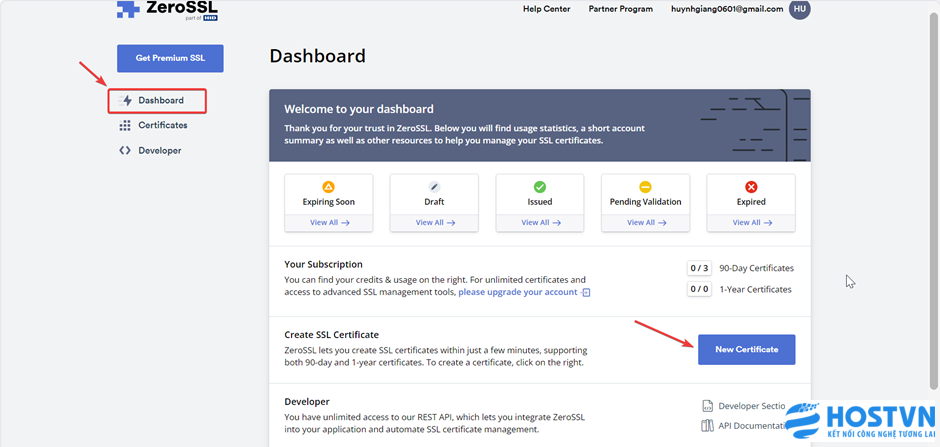The image size is (940, 447).
Task: View All under Pending Validation
Action: point(646,222)
